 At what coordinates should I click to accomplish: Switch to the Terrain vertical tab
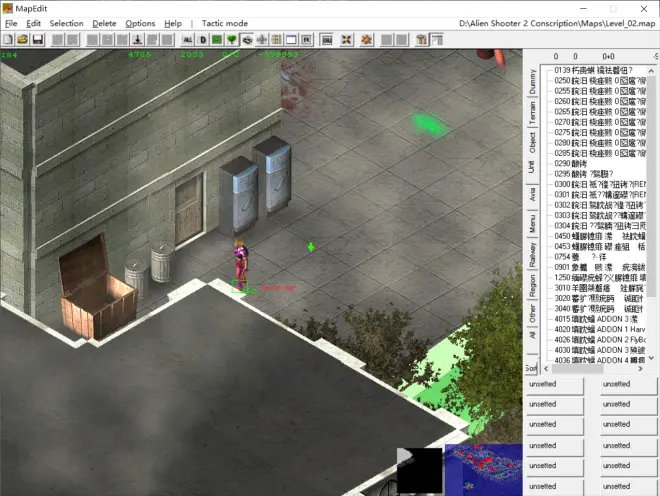532,112
